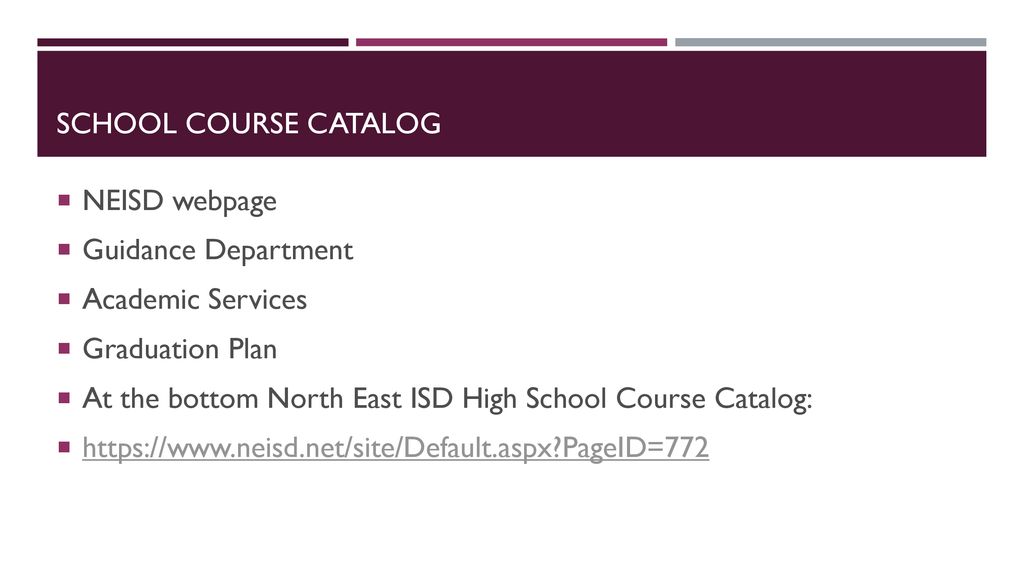This screenshot has height=576, width=1024.
Task: Click the Guidance Department bullet text
Action: coord(217,251)
